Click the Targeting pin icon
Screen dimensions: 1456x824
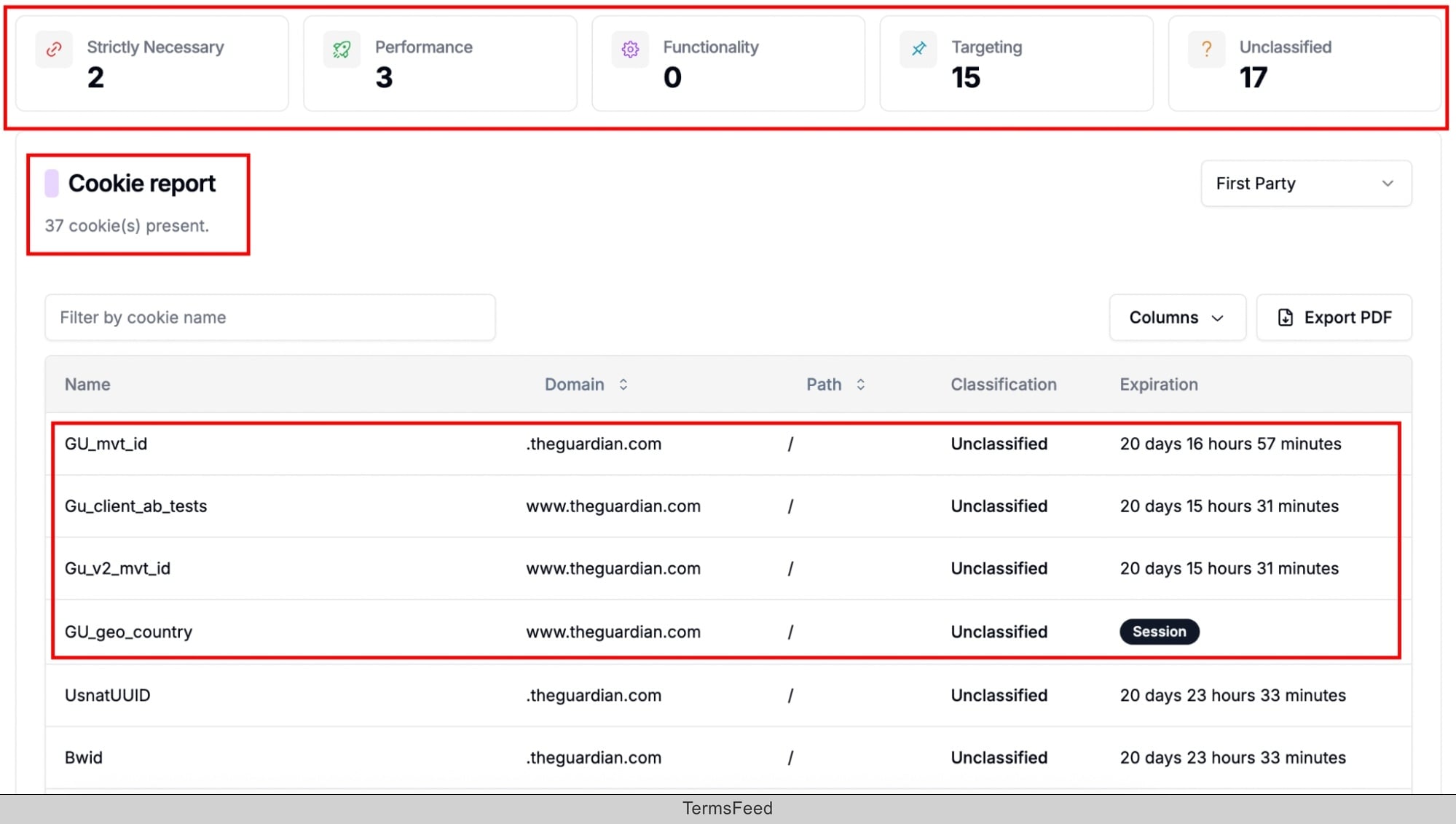918,49
